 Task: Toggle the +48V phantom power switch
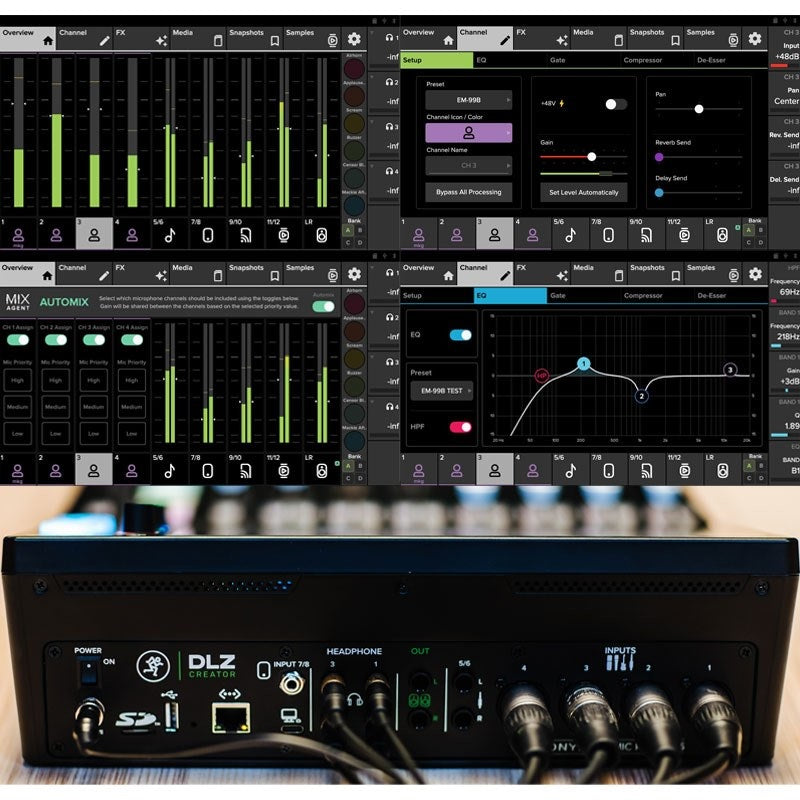click(617, 104)
